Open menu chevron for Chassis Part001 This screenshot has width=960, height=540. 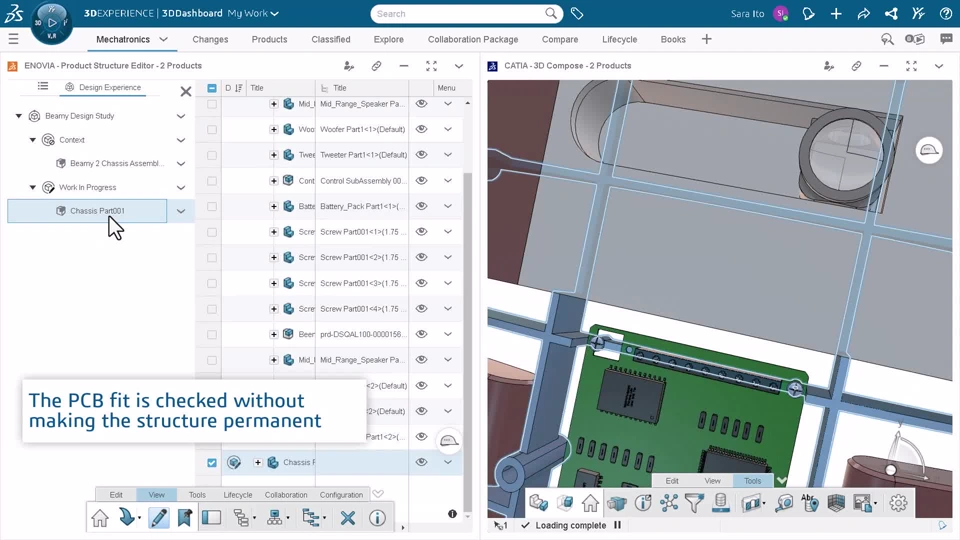[181, 211]
